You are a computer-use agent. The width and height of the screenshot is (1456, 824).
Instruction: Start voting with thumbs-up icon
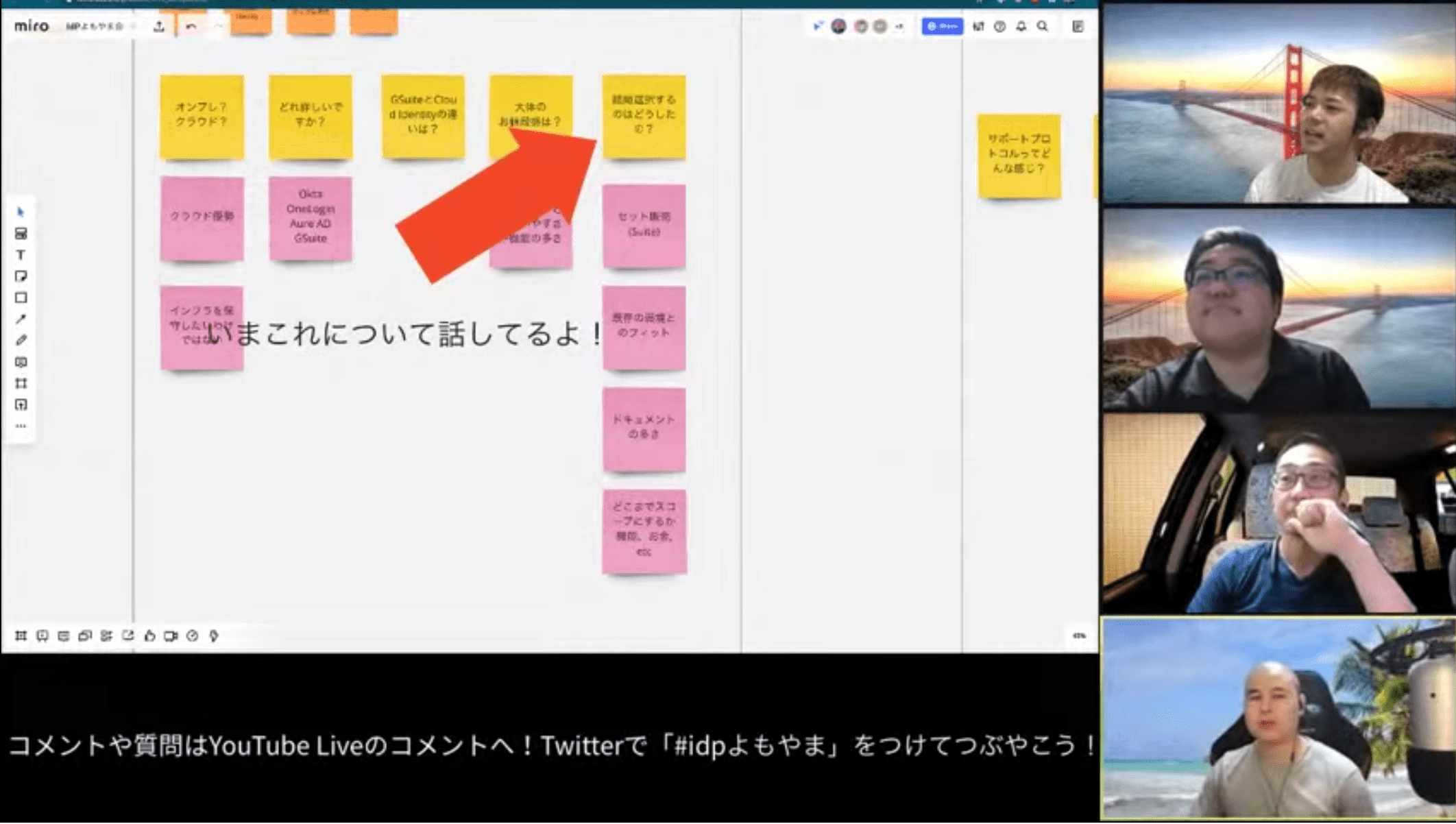[x=149, y=636]
